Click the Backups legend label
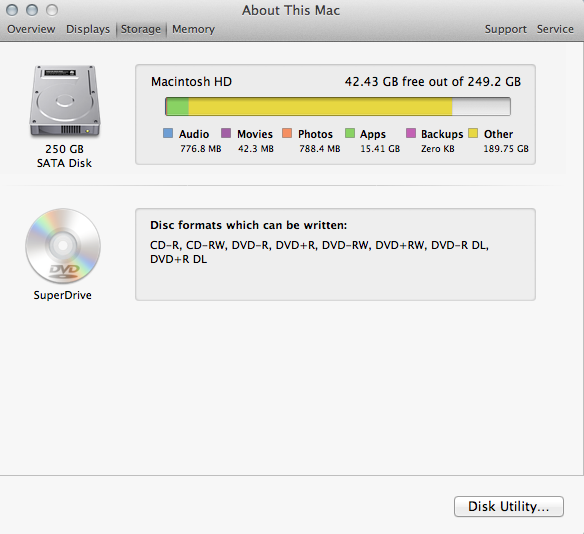 coord(442,134)
